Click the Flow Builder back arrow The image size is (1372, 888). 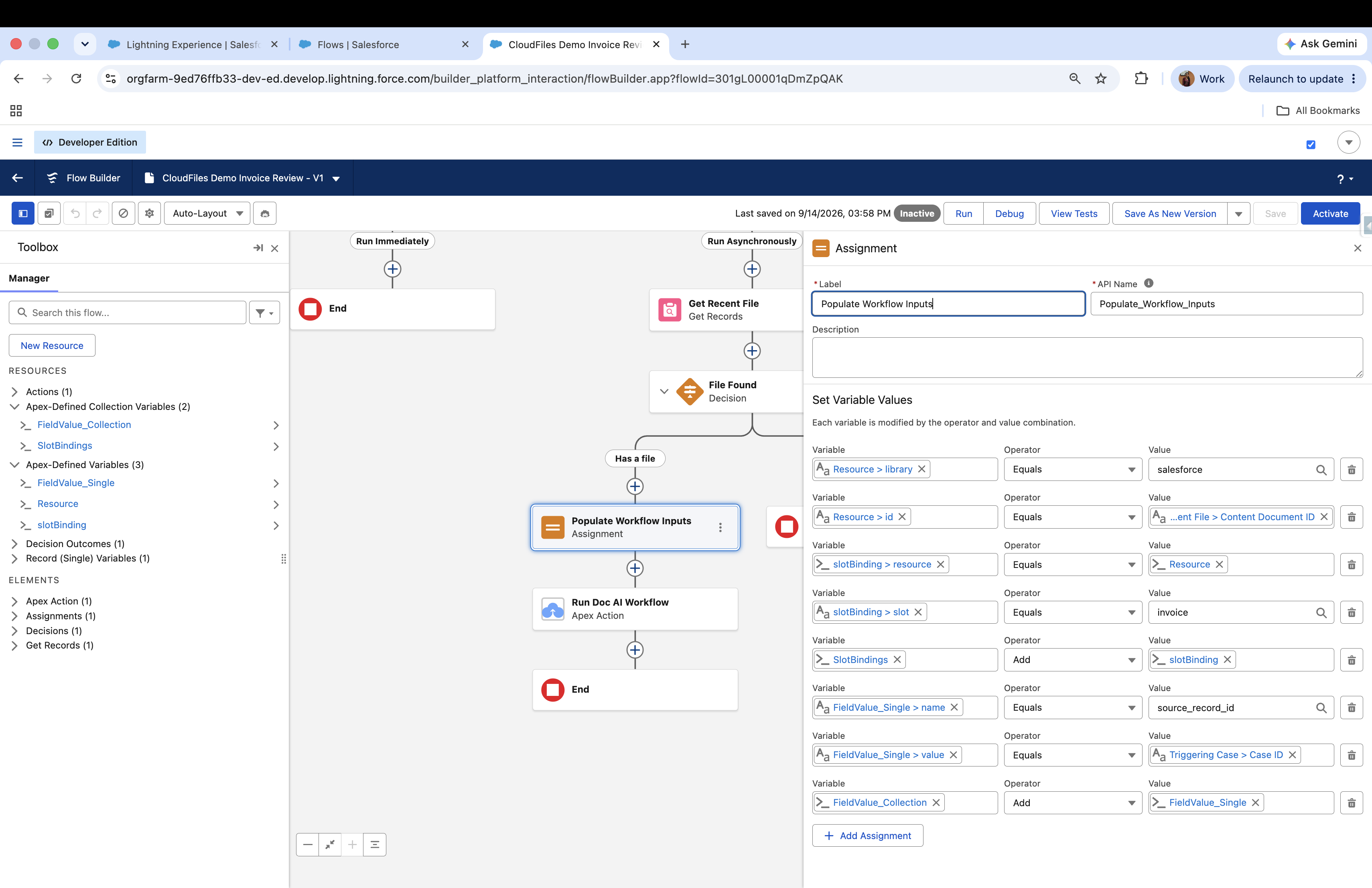pyautogui.click(x=17, y=178)
